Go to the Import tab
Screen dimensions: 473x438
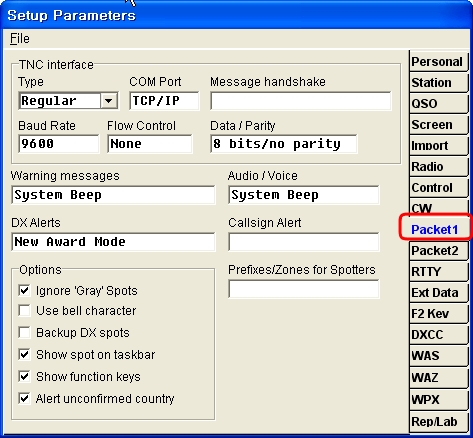438,146
